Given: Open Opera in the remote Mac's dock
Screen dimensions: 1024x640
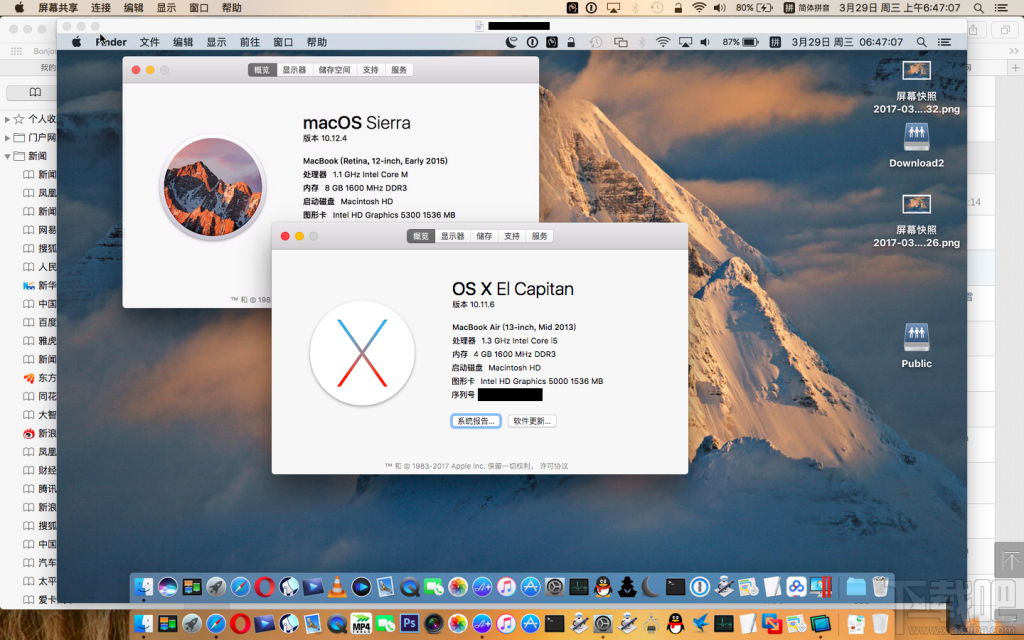Looking at the screenshot, I should pyautogui.click(x=264, y=587).
